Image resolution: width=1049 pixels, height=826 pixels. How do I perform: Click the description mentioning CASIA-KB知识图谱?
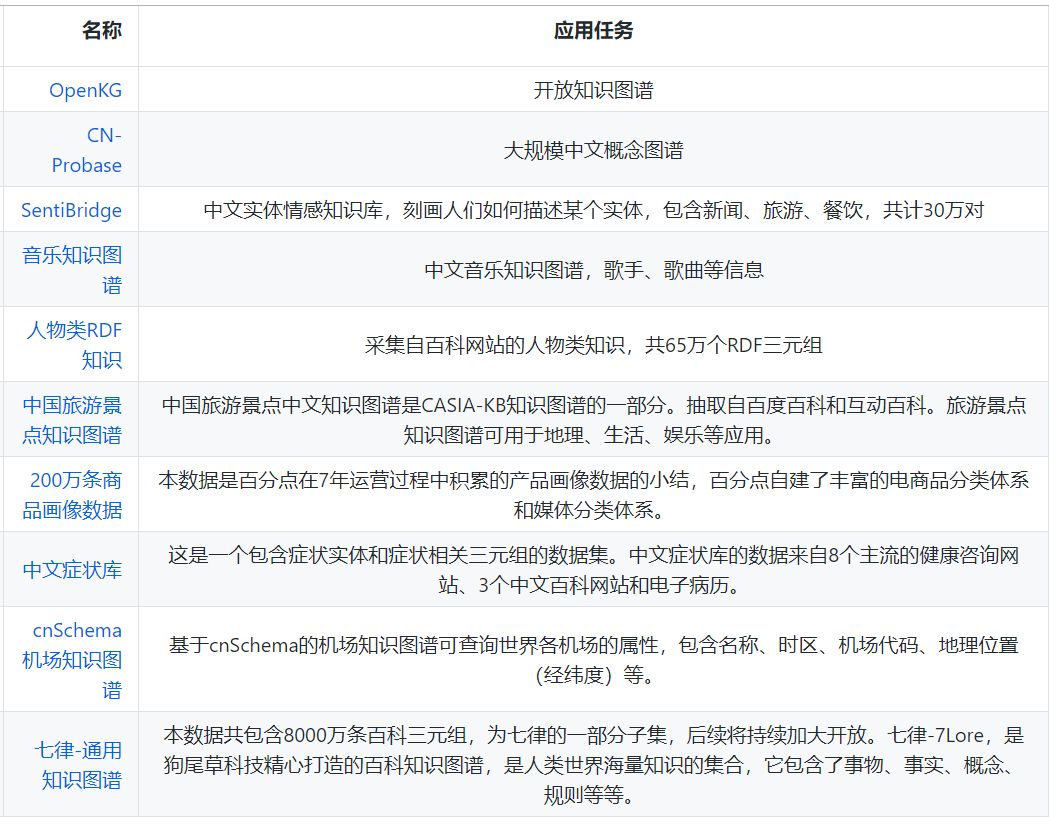[x=593, y=419]
